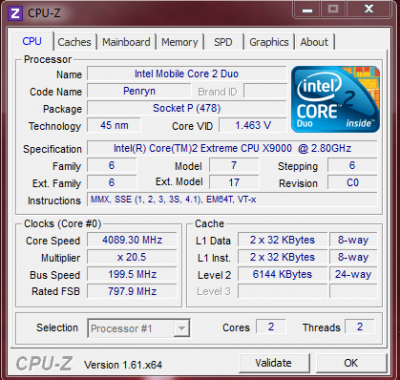Click the CPU-Z logo text at bottom left
This screenshot has width=400, height=380.
(x=44, y=363)
